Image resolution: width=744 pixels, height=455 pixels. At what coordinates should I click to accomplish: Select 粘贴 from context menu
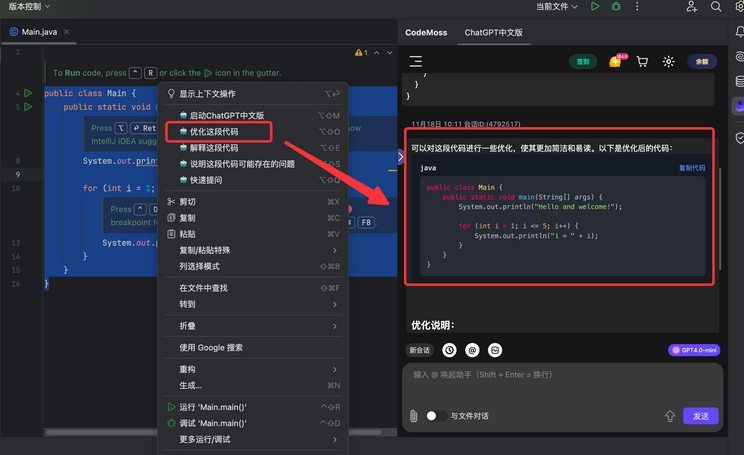pos(253,234)
